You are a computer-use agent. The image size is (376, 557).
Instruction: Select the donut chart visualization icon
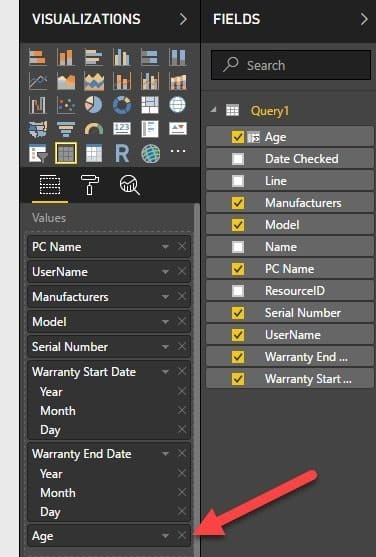pyautogui.click(x=122, y=105)
